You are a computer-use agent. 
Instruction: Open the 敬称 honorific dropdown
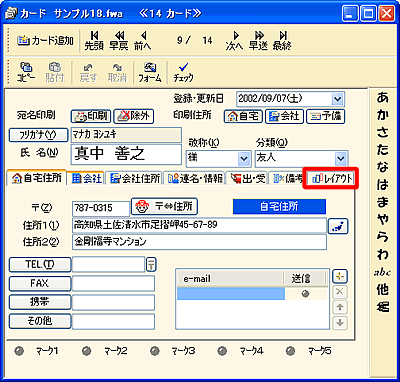(244, 158)
